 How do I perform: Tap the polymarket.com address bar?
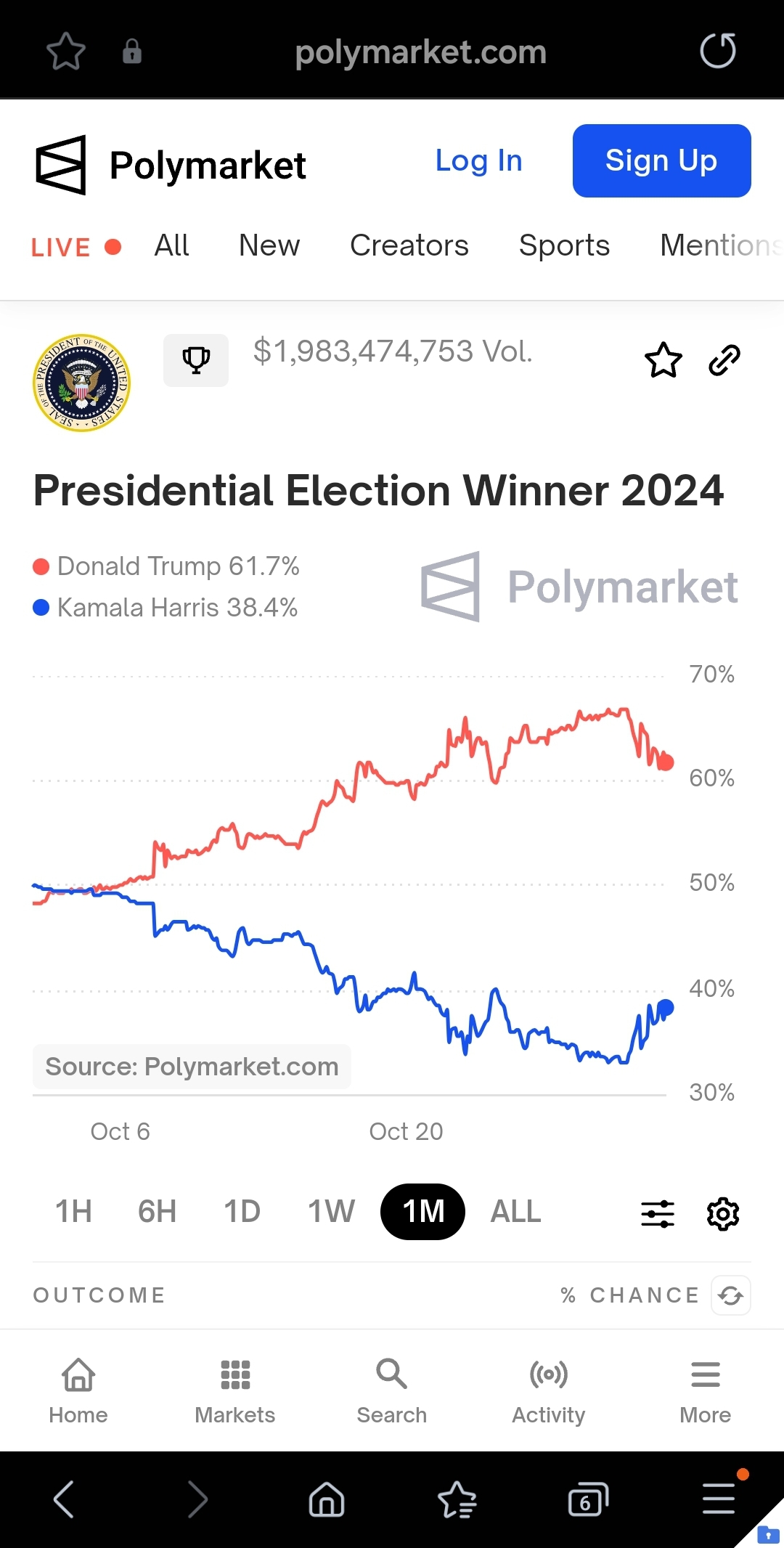point(420,52)
